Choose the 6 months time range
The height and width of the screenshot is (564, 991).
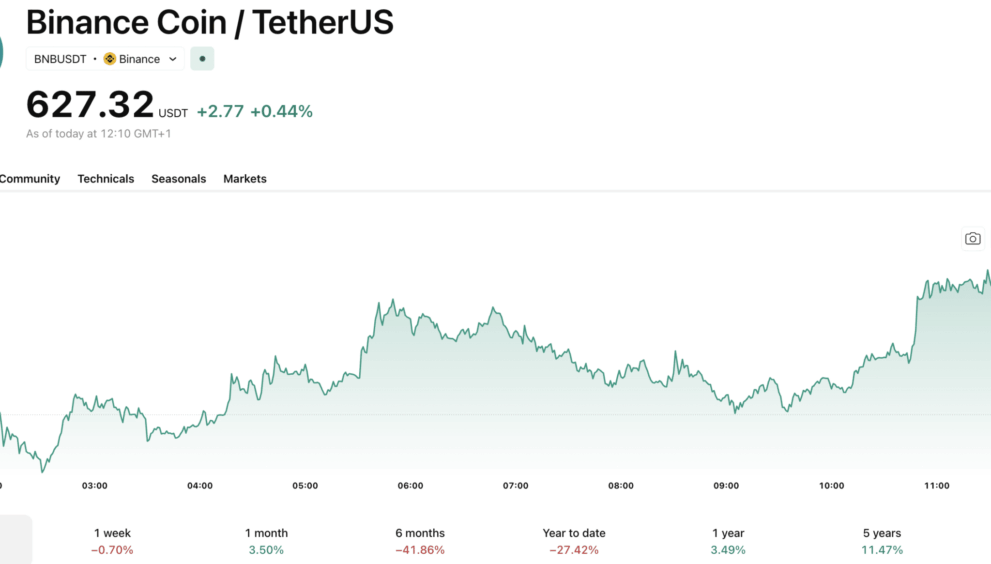coord(420,541)
